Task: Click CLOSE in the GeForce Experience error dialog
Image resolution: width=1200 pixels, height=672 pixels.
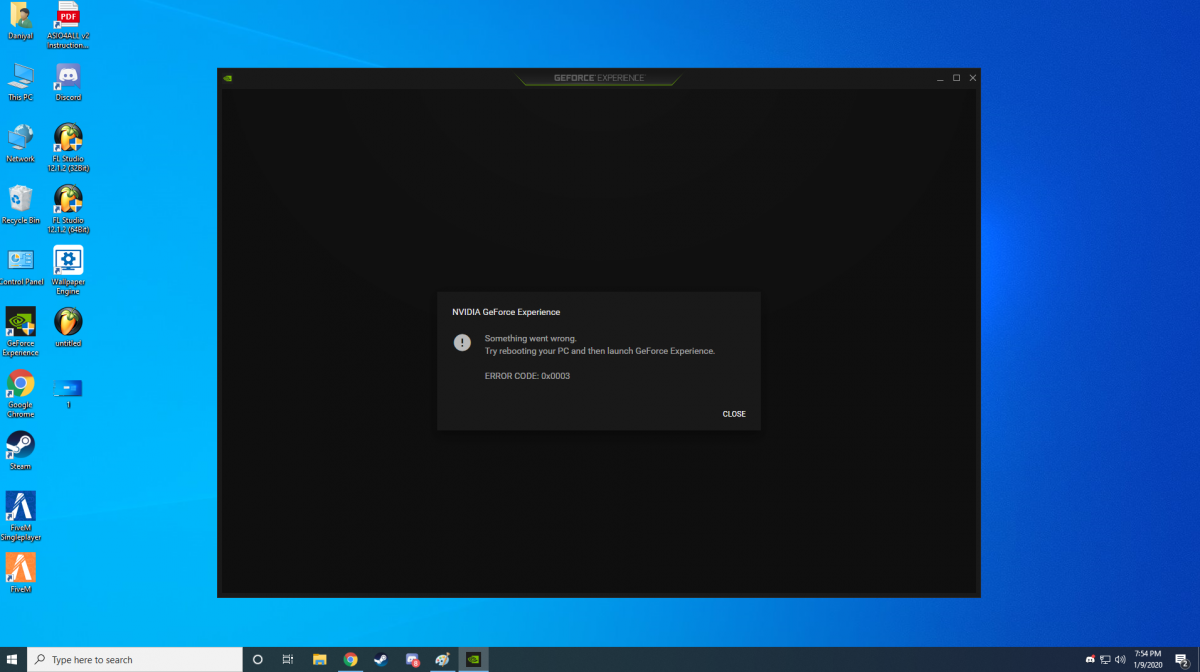Action: [x=734, y=414]
